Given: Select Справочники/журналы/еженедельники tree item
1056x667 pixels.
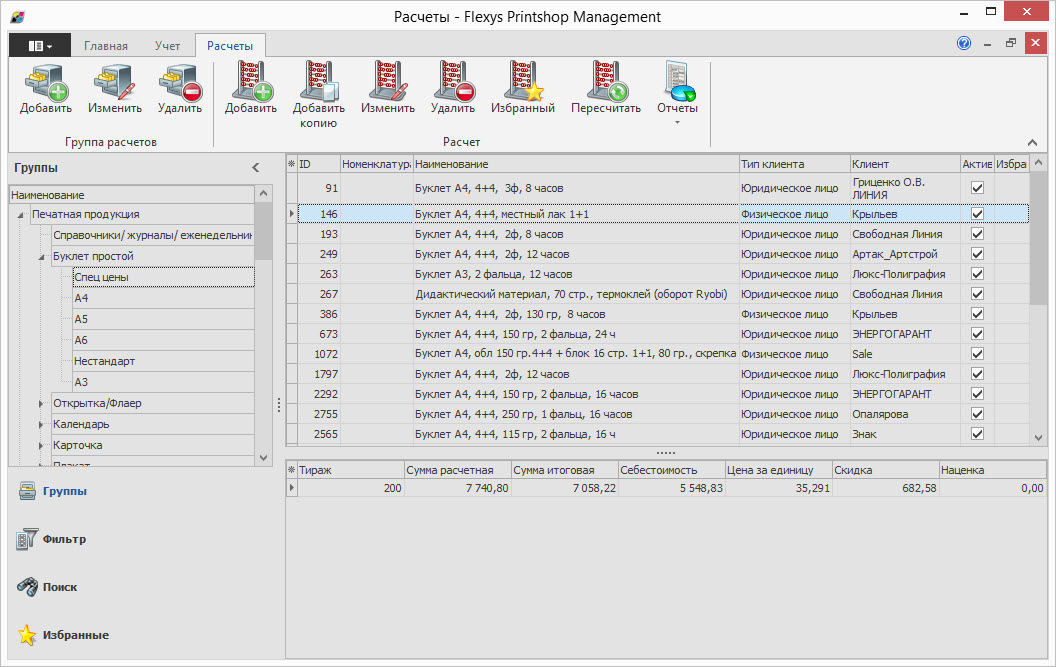Looking at the screenshot, I should 153,234.
